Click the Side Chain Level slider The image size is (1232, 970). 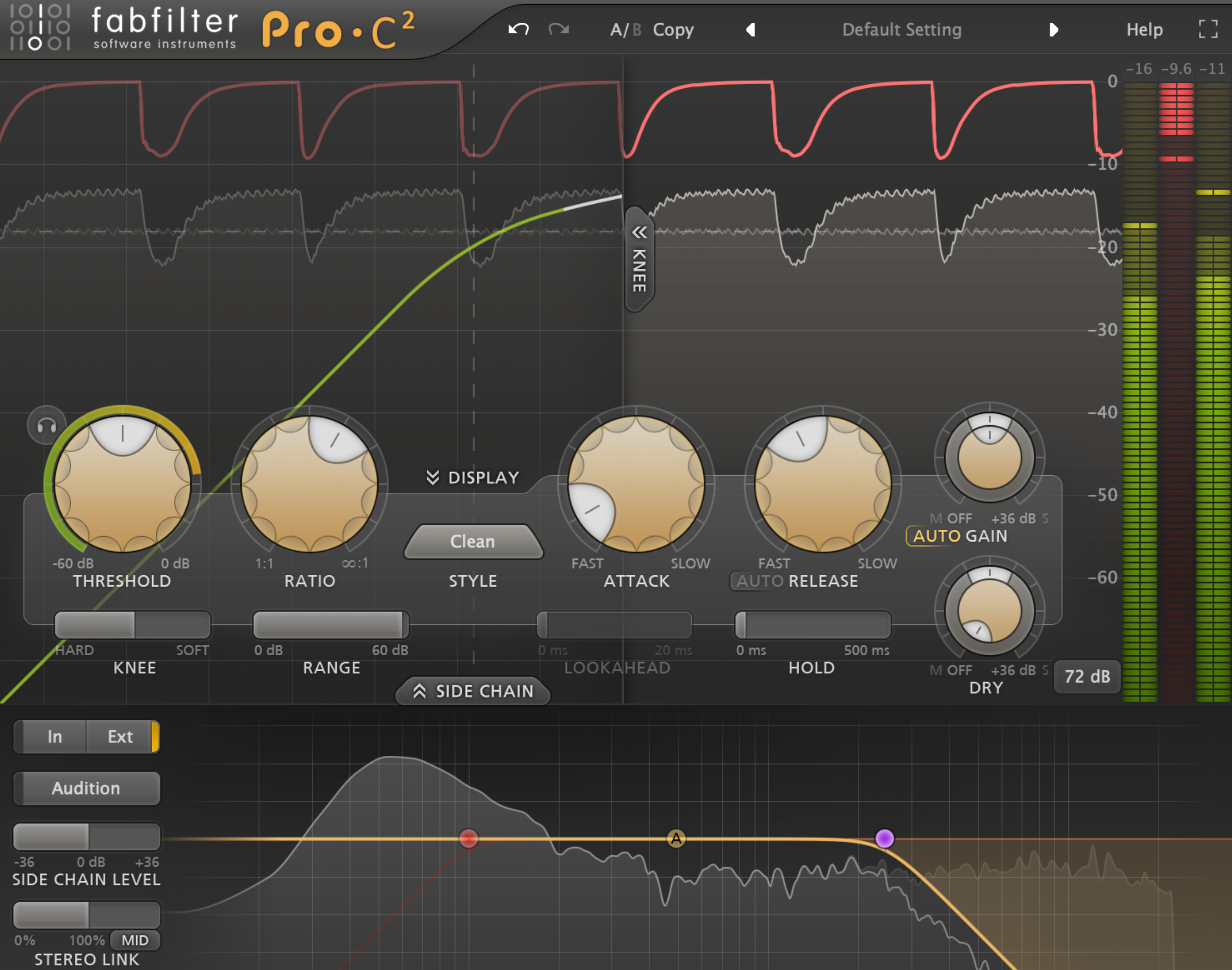[86, 837]
